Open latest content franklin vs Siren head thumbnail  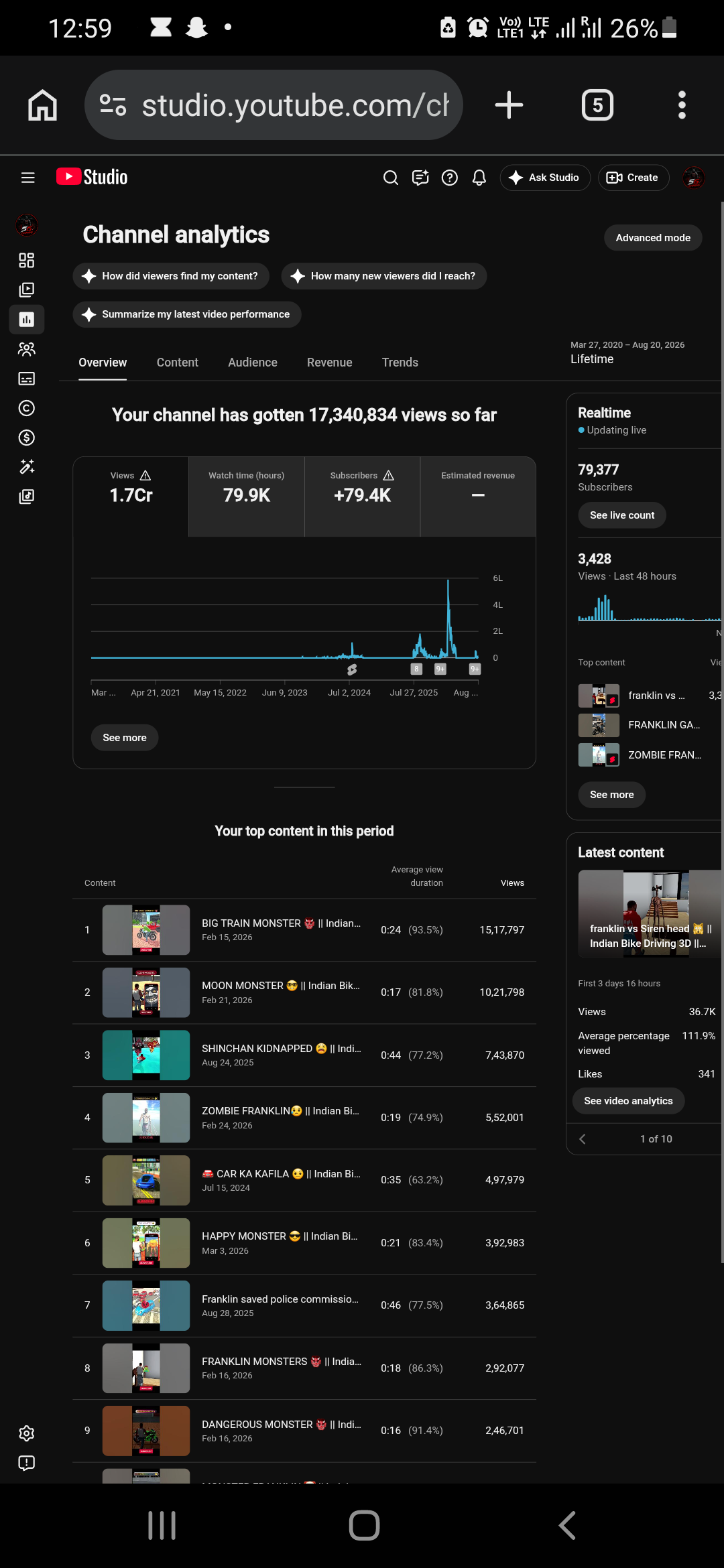[650, 913]
